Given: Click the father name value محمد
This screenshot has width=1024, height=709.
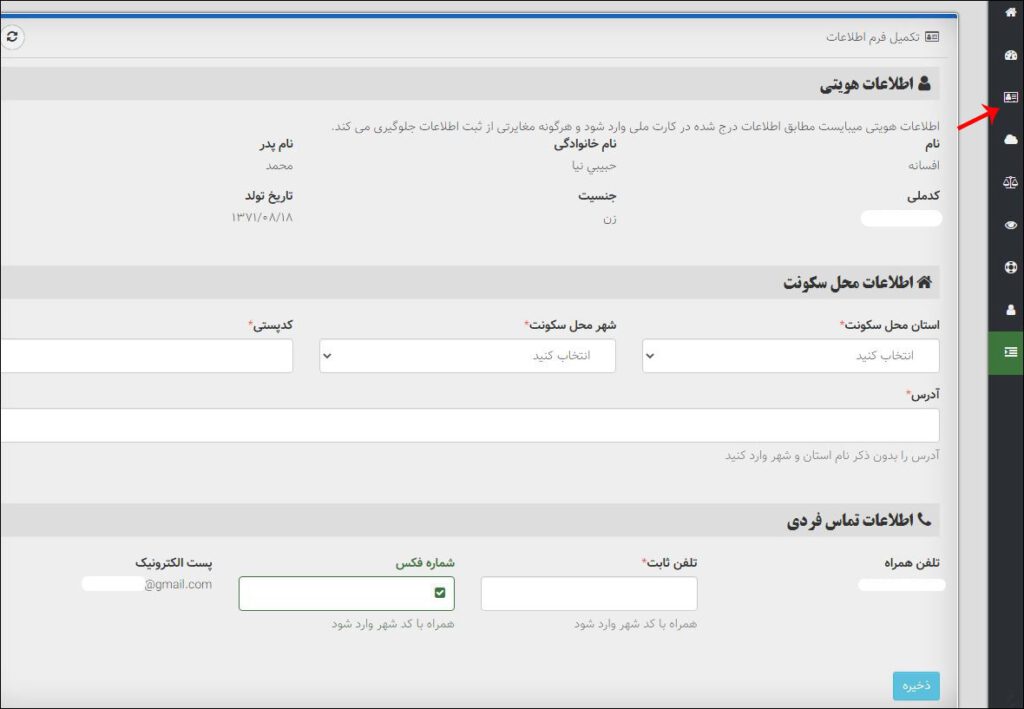Looking at the screenshot, I should tap(279, 165).
